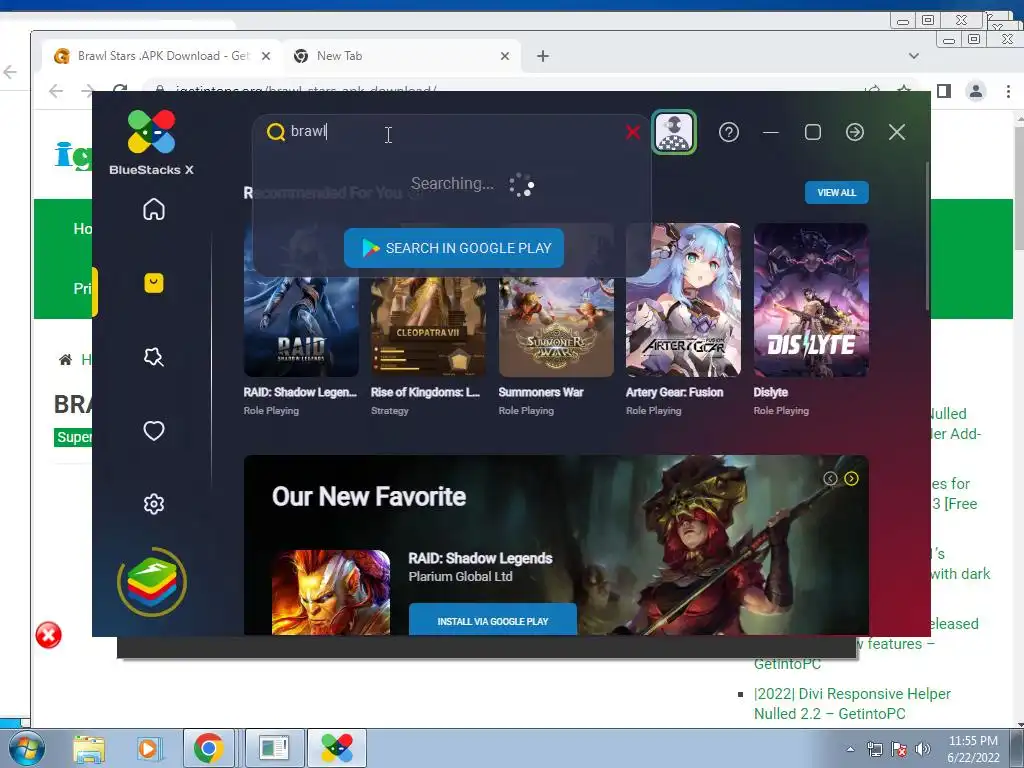Switch to the New Tab tab
Viewport: 1024px width, 768px height.
click(x=401, y=56)
